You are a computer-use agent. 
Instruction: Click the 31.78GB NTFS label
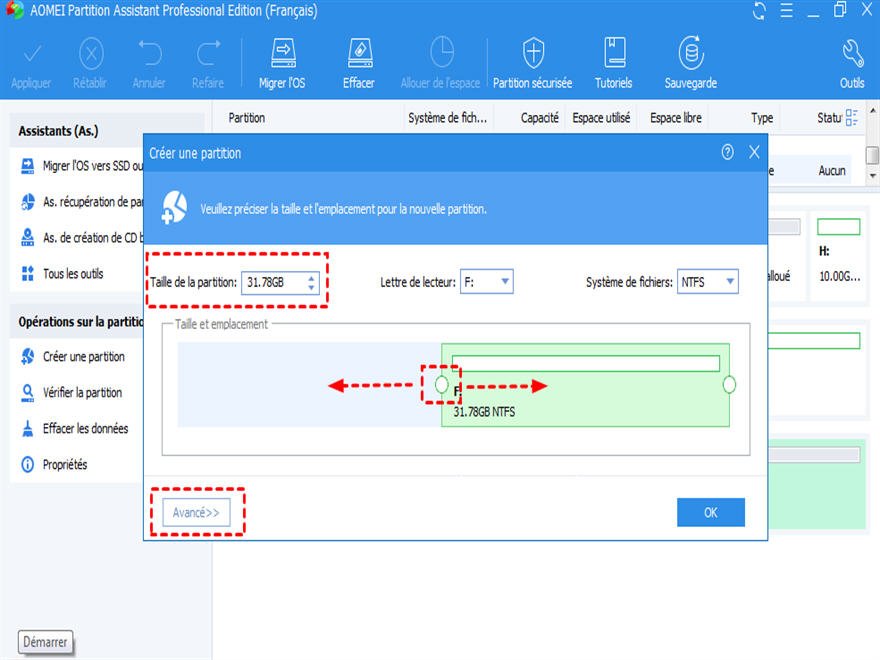coord(484,412)
